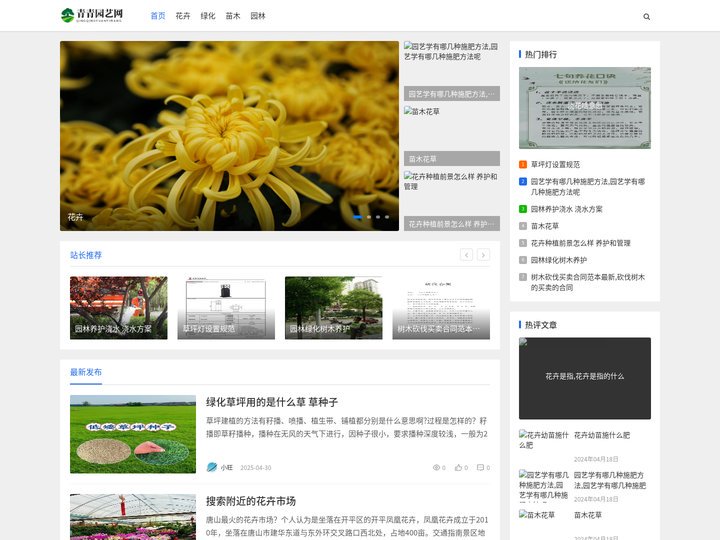This screenshot has height=540, width=720.
Task: Go to next 站长推荐 slide arrow
Action: point(484,255)
